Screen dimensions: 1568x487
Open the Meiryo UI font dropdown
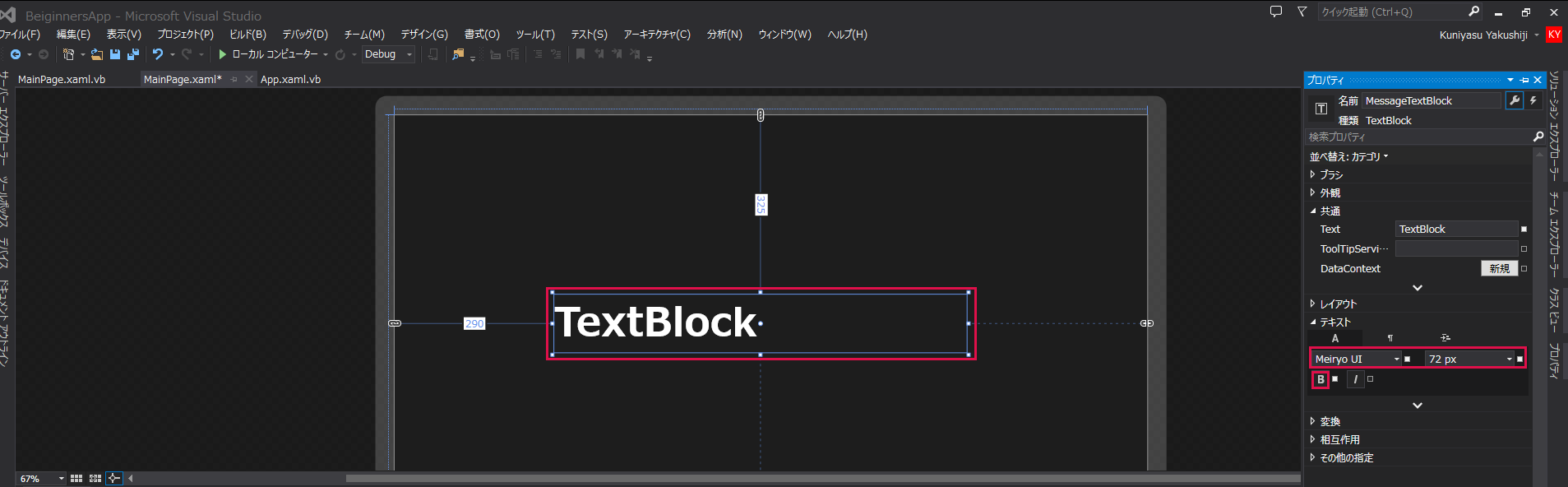pos(1357,359)
